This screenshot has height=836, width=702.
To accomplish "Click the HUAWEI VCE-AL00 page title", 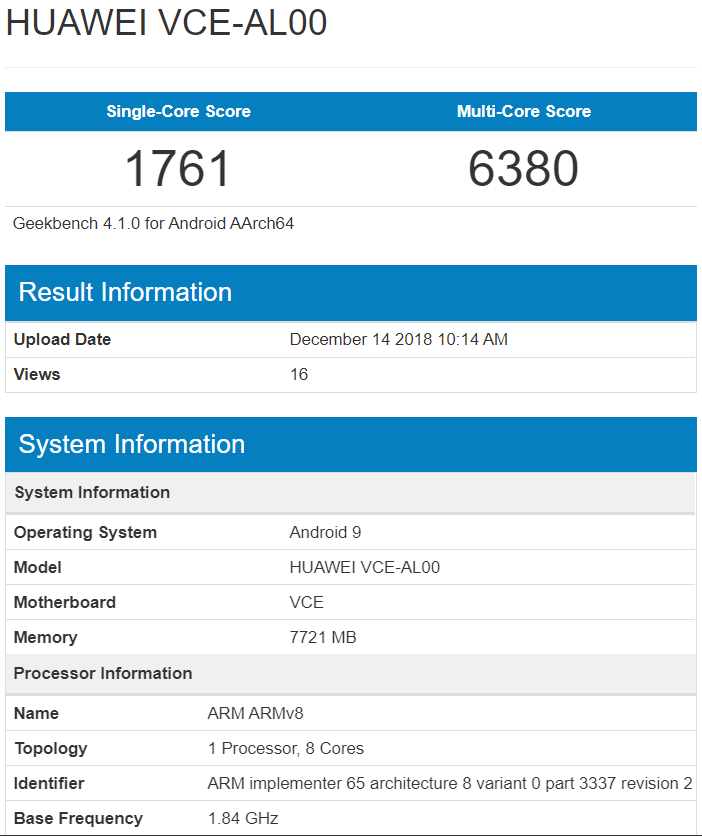I will point(166,23).
